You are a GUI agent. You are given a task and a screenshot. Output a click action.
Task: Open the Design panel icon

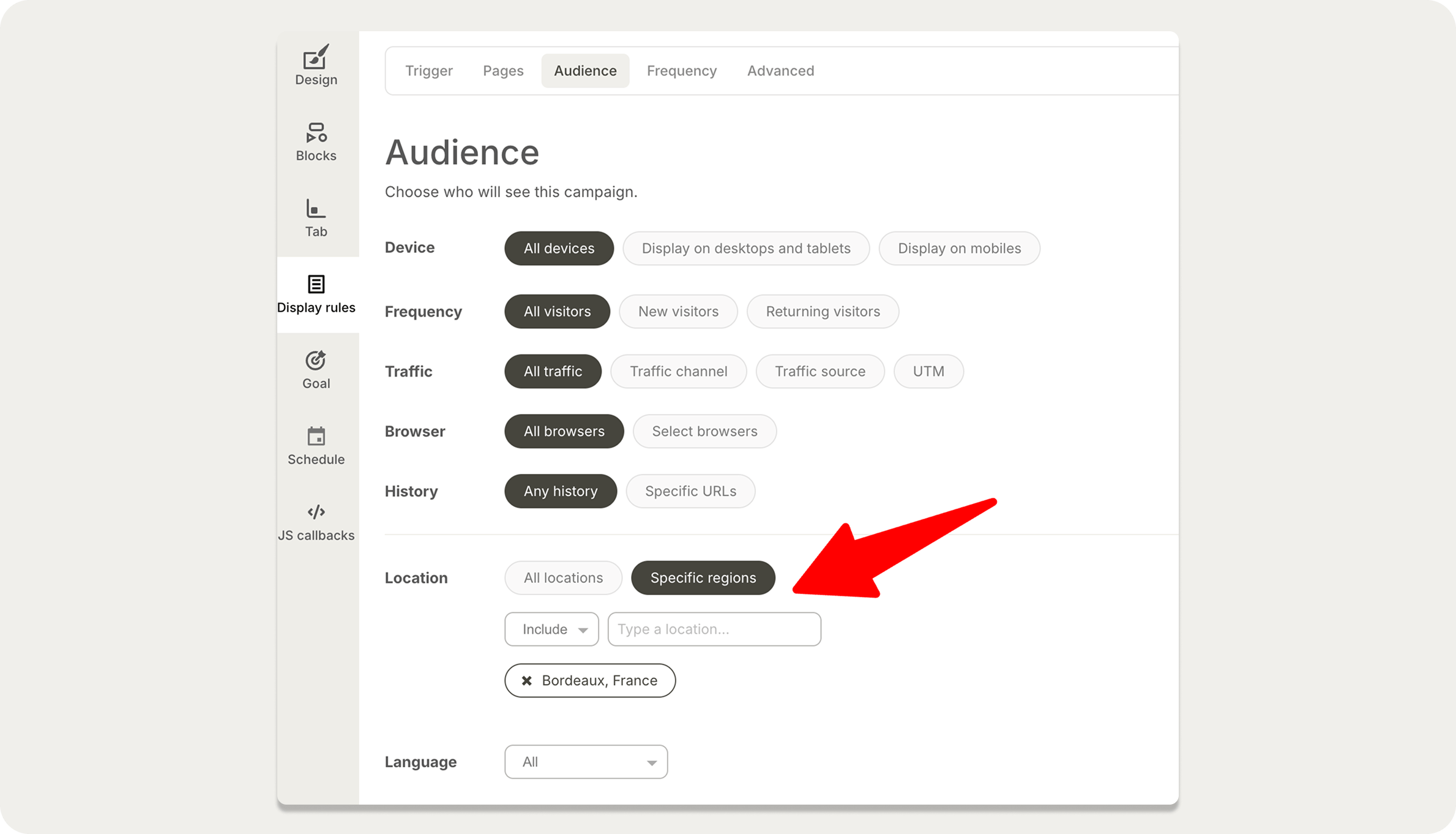(x=316, y=58)
